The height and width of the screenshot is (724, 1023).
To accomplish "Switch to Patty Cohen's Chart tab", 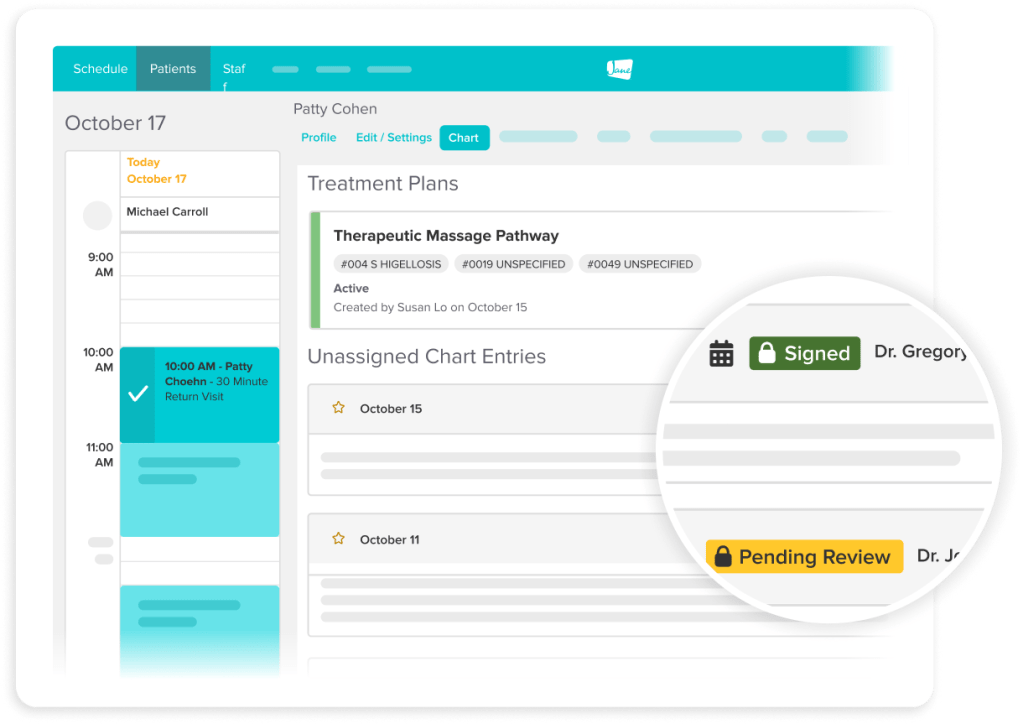I will (x=463, y=137).
